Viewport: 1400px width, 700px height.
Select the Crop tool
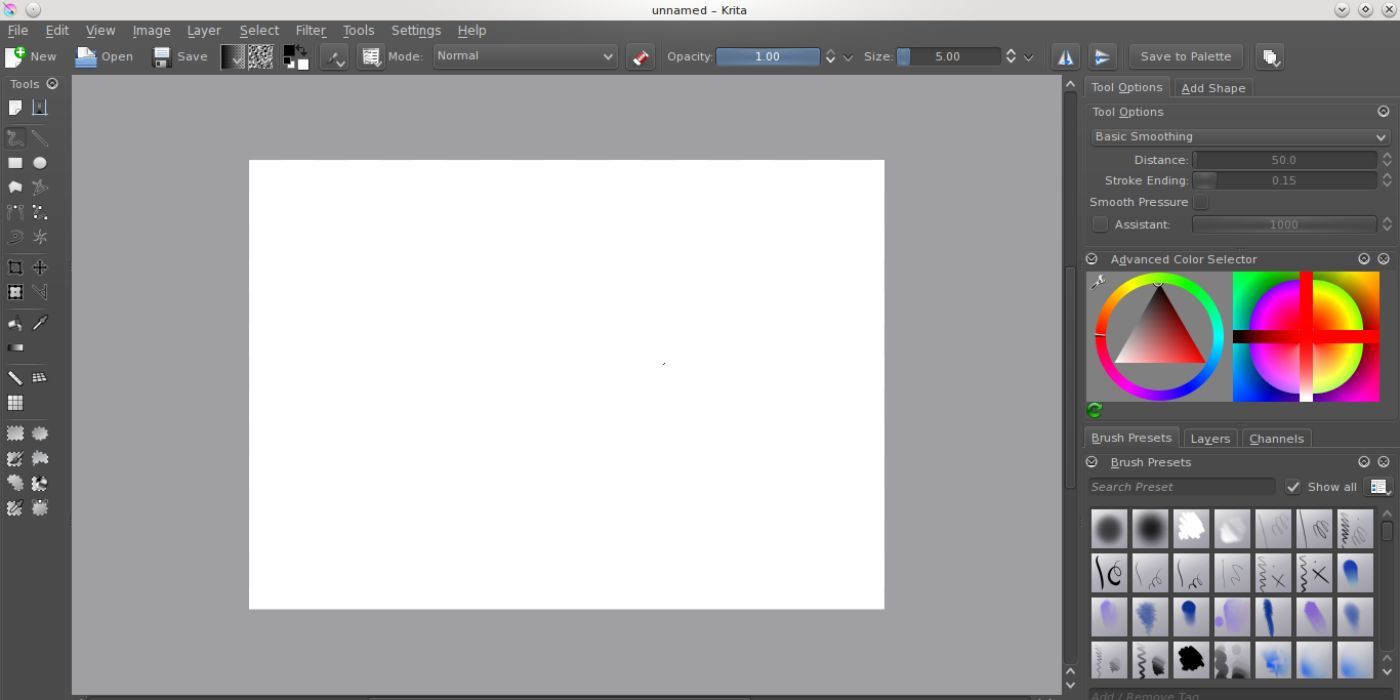[x=15, y=267]
